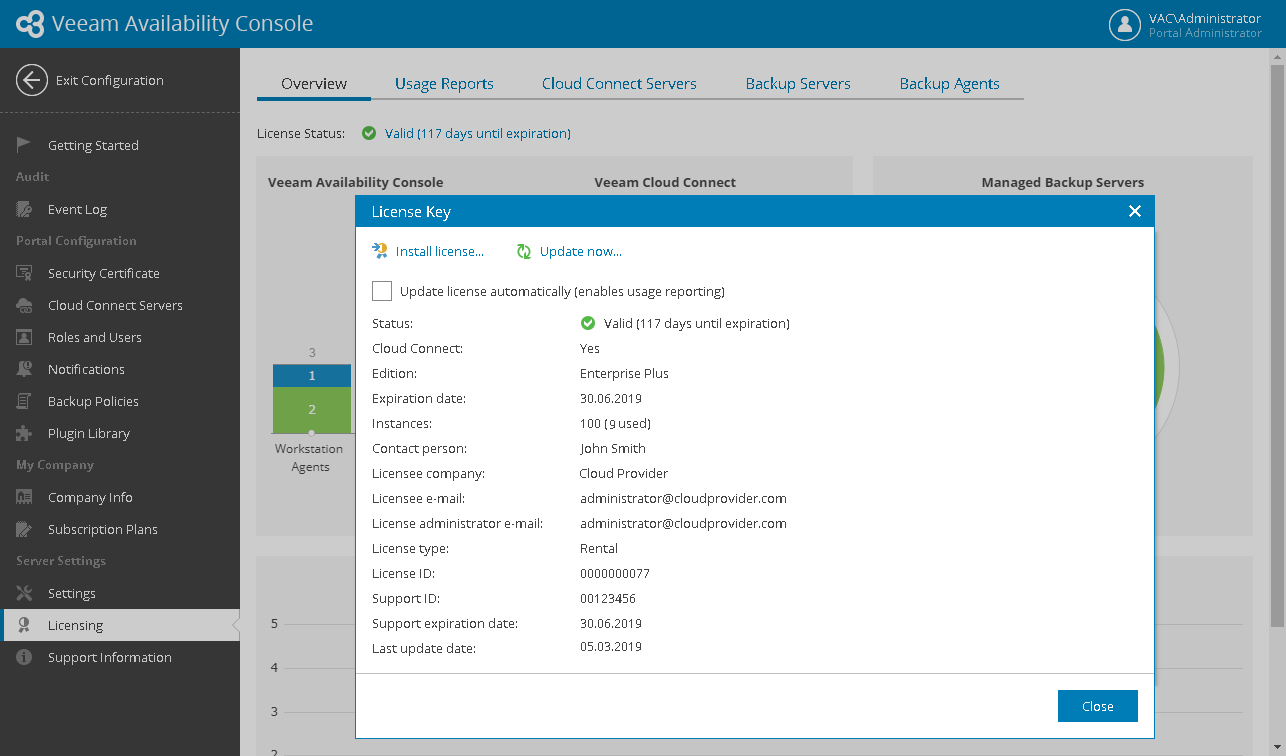Switch to the Usage Reports tab

pos(444,84)
